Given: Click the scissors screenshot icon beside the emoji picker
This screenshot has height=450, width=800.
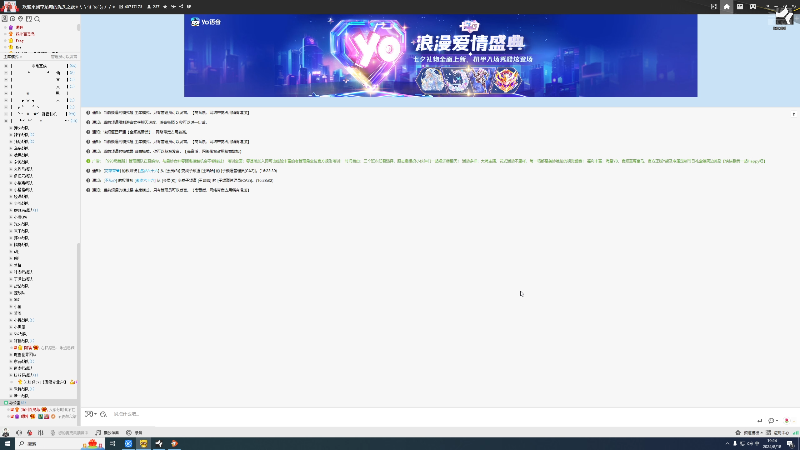Looking at the screenshot, I should pyautogui.click(x=103, y=414).
